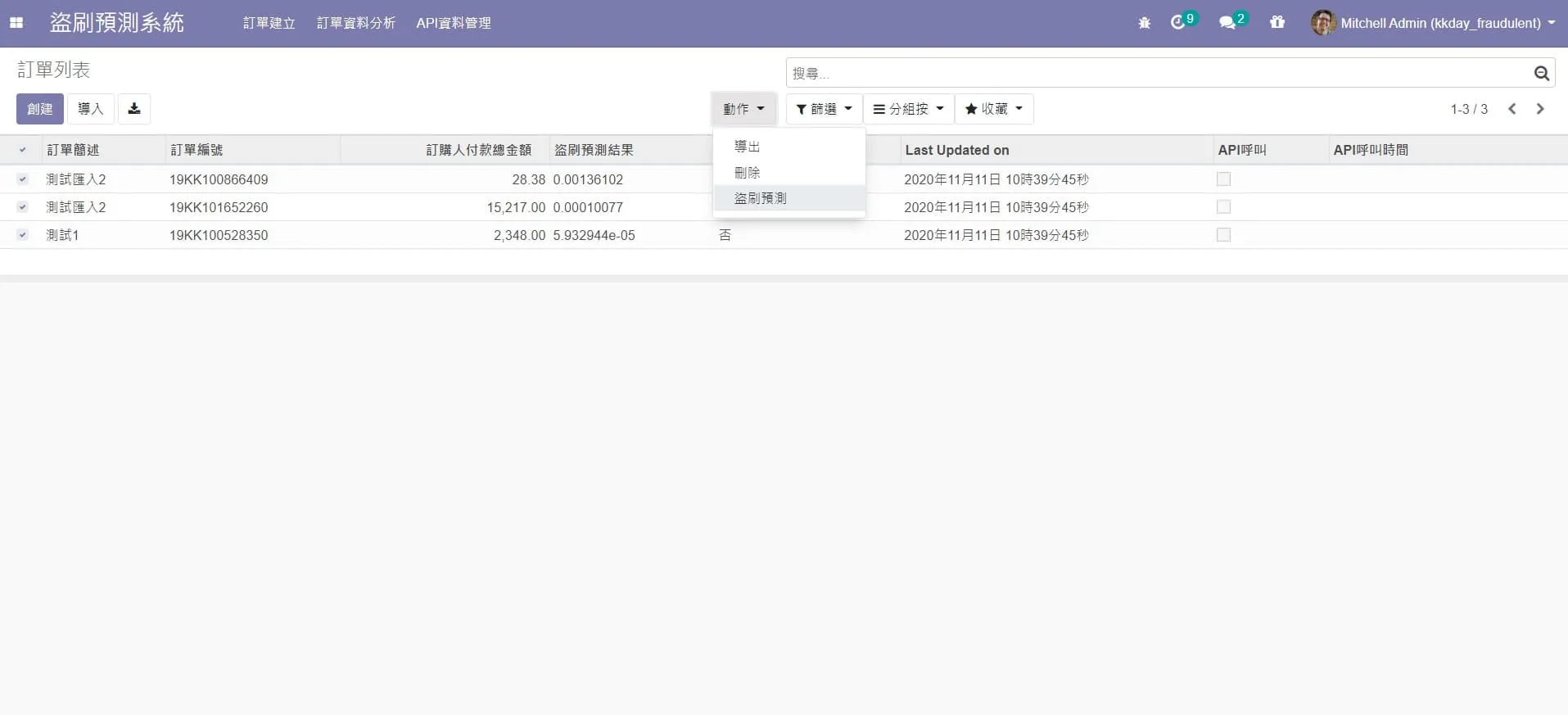1568x715 pixels.
Task: Click prediction value 0.00010077
Action: (588, 207)
